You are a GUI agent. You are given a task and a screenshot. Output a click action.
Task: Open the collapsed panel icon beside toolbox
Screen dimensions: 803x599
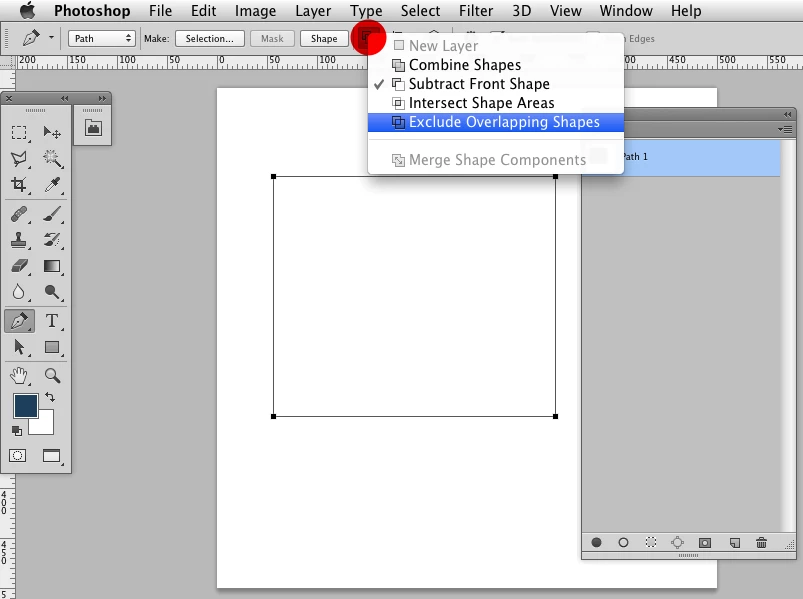point(93,128)
